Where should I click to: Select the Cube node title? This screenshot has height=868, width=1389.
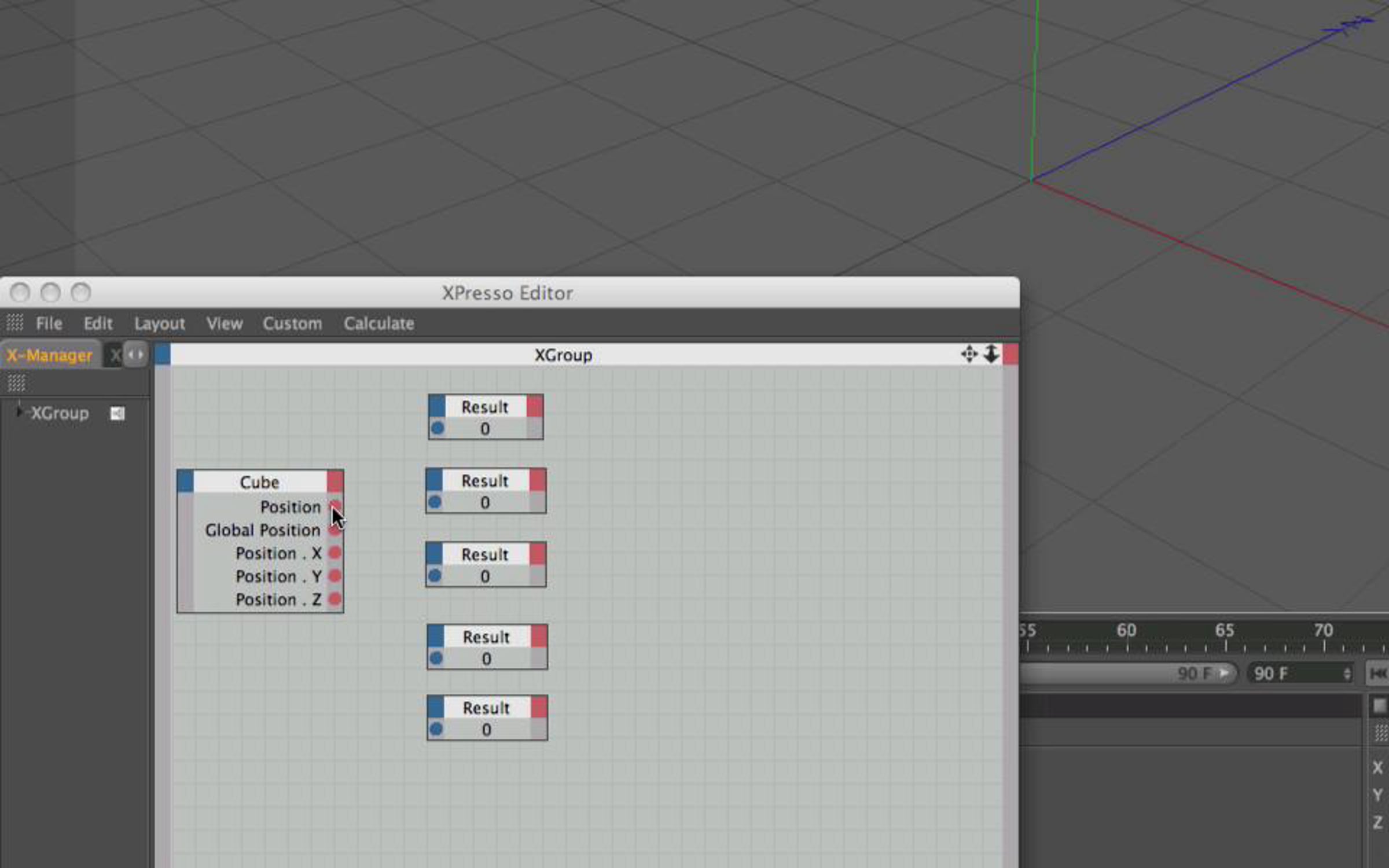click(260, 482)
